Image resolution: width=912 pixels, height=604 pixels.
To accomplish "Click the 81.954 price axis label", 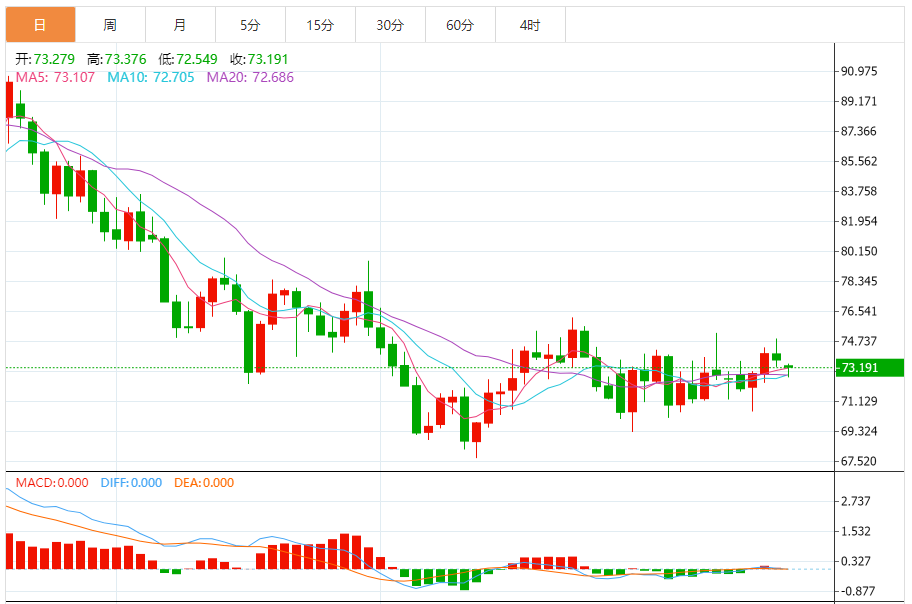I will 859,221.
